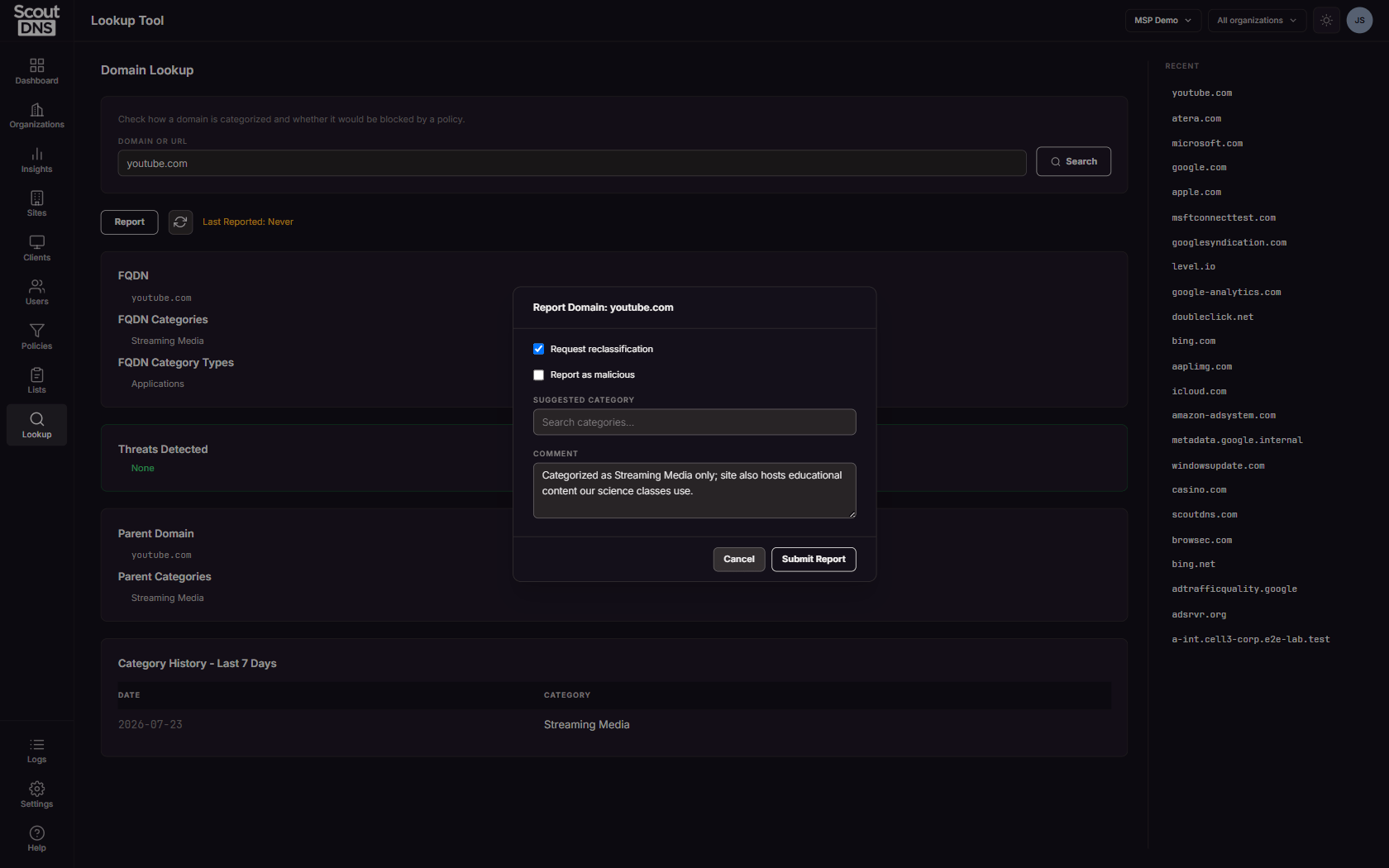
Task: Click the Last Reported: Never text
Action: pyautogui.click(x=248, y=222)
